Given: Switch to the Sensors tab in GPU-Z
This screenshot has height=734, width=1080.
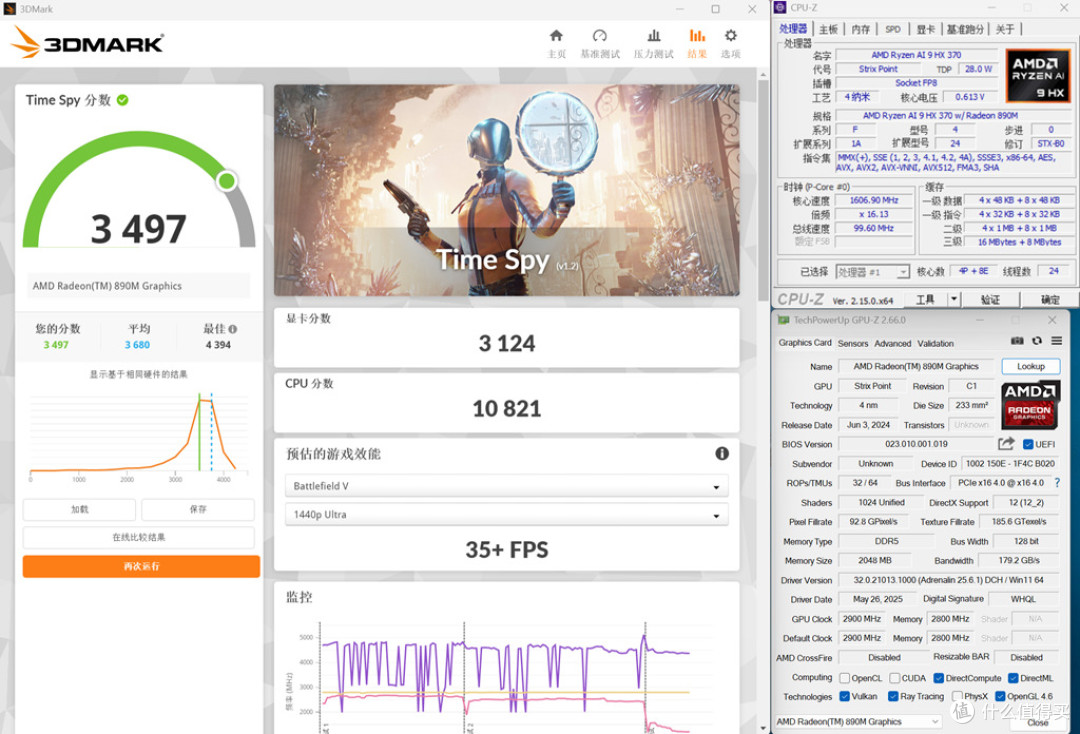Looking at the screenshot, I should click(853, 343).
